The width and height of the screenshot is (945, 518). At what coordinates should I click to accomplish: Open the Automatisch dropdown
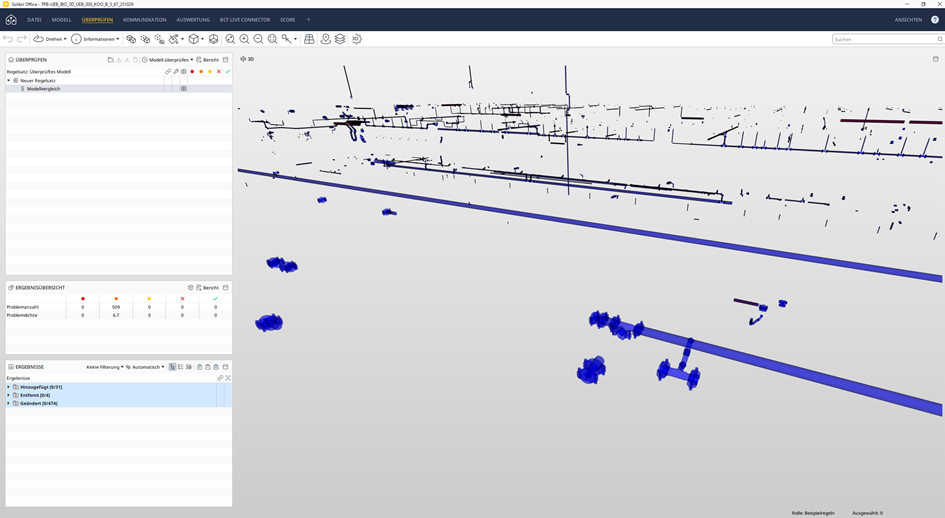tap(145, 367)
